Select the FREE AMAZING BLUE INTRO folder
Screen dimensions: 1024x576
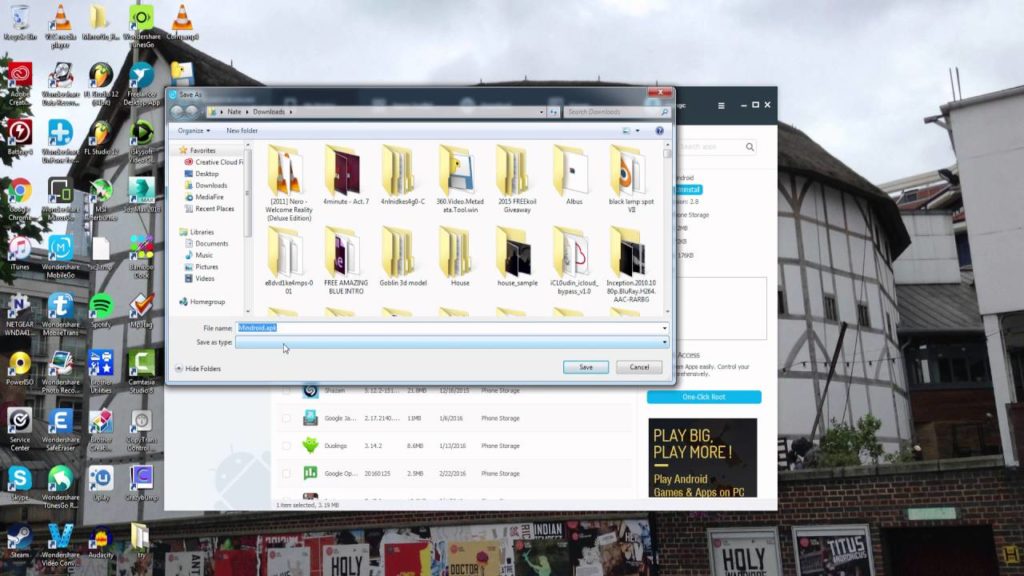345,261
